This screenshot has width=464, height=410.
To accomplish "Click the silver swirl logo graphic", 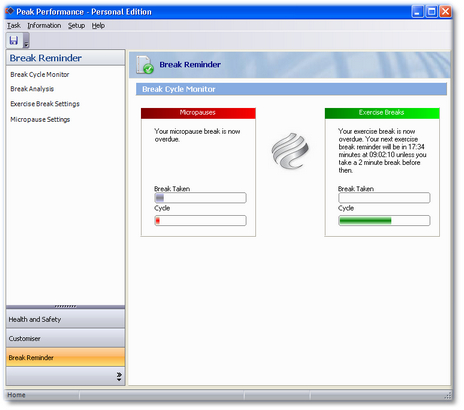I will tap(290, 151).
